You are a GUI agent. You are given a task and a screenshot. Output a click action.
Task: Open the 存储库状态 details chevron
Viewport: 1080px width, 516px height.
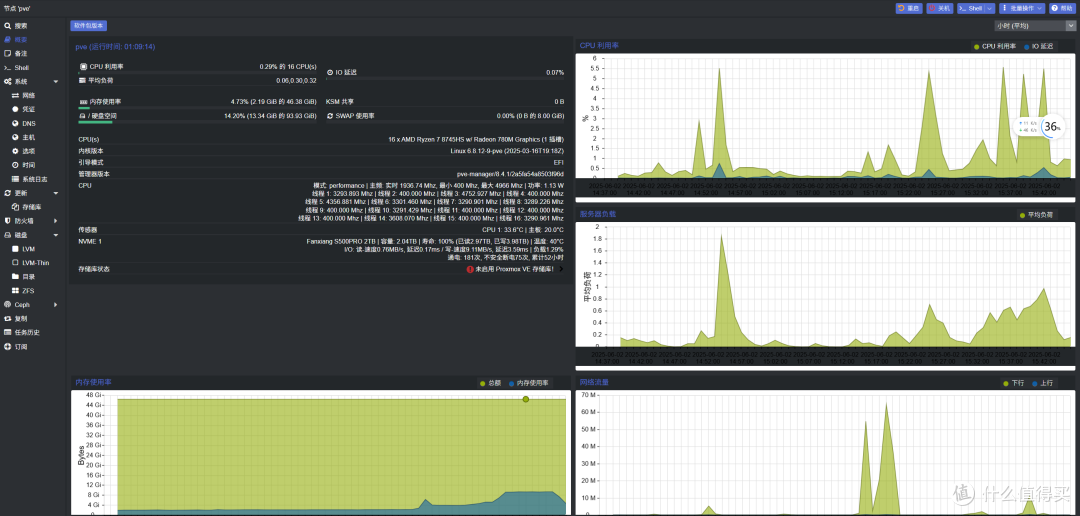pyautogui.click(x=561, y=269)
